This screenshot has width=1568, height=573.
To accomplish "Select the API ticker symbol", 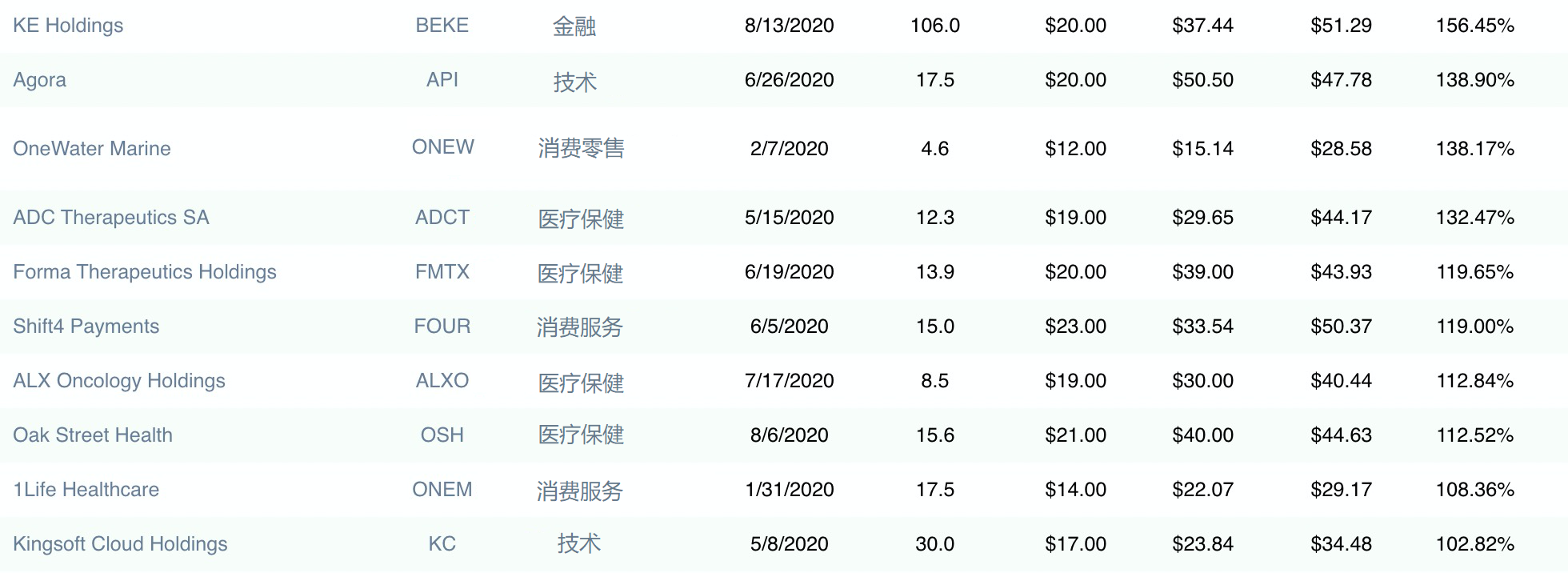I will (x=442, y=80).
